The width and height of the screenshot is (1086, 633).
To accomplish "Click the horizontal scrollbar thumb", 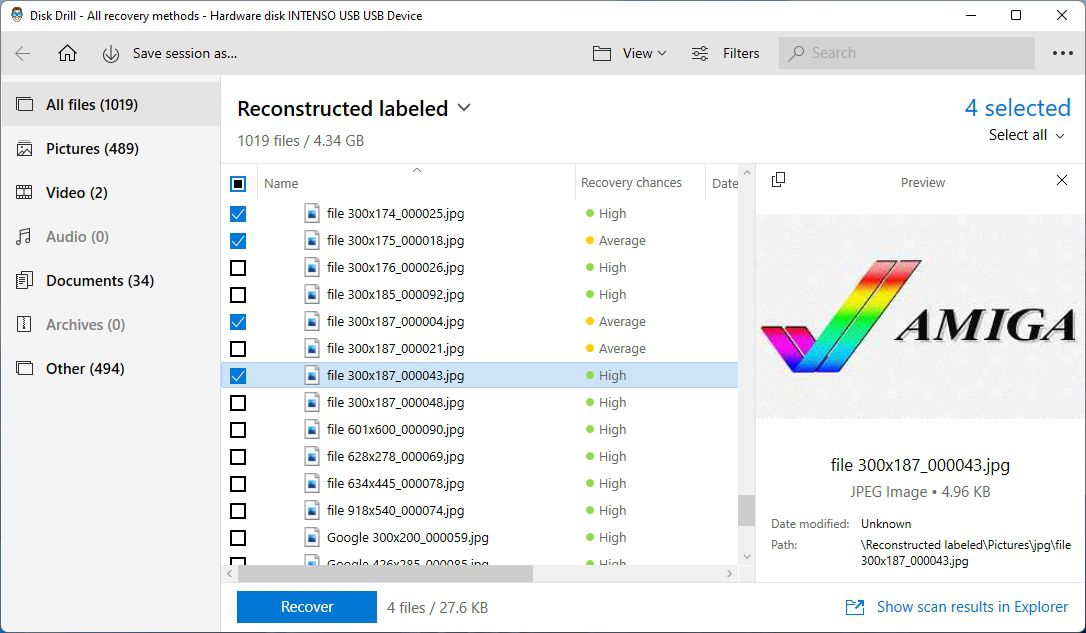I will 385,573.
